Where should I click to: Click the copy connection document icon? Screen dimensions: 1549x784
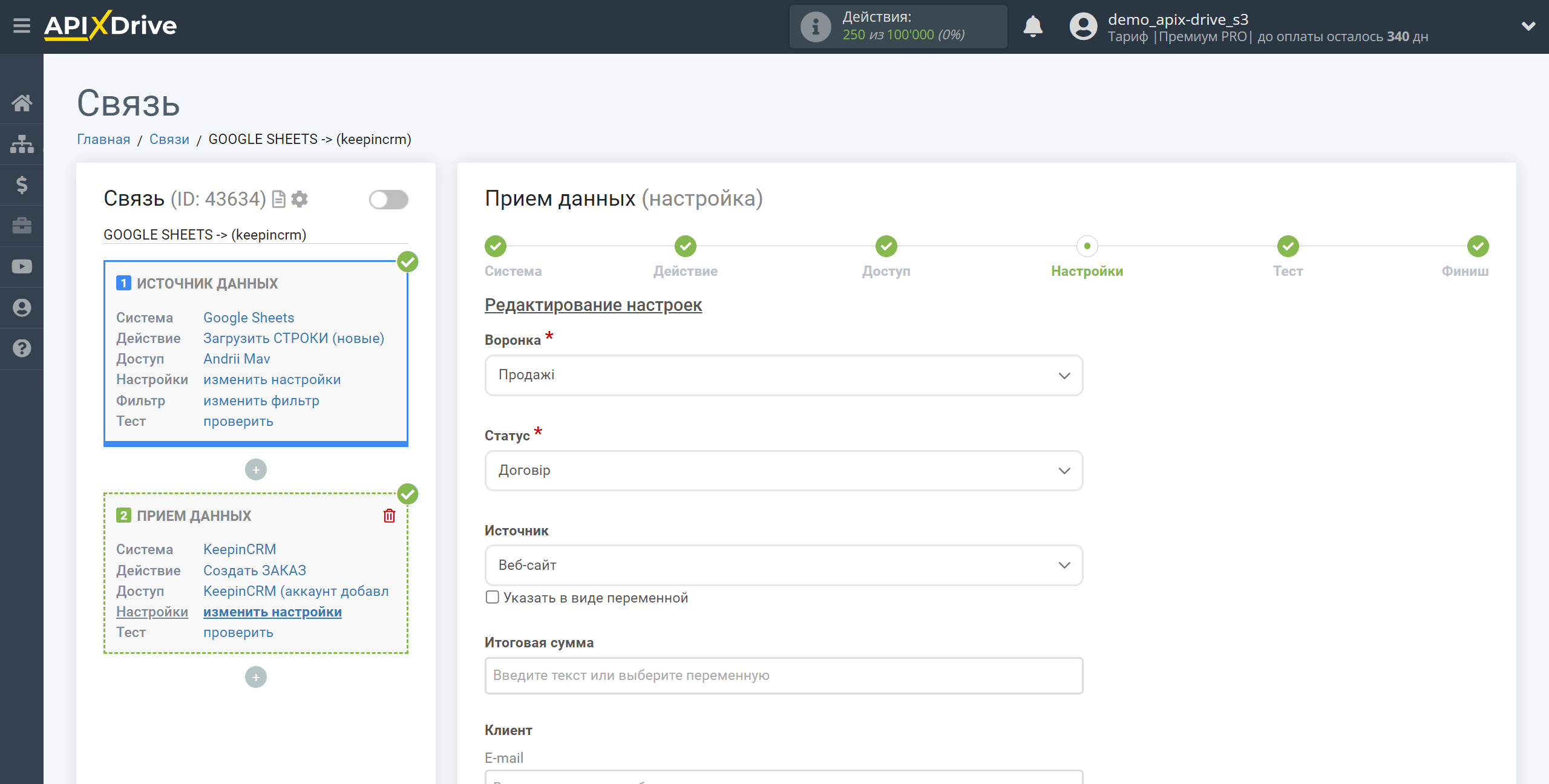(x=278, y=199)
